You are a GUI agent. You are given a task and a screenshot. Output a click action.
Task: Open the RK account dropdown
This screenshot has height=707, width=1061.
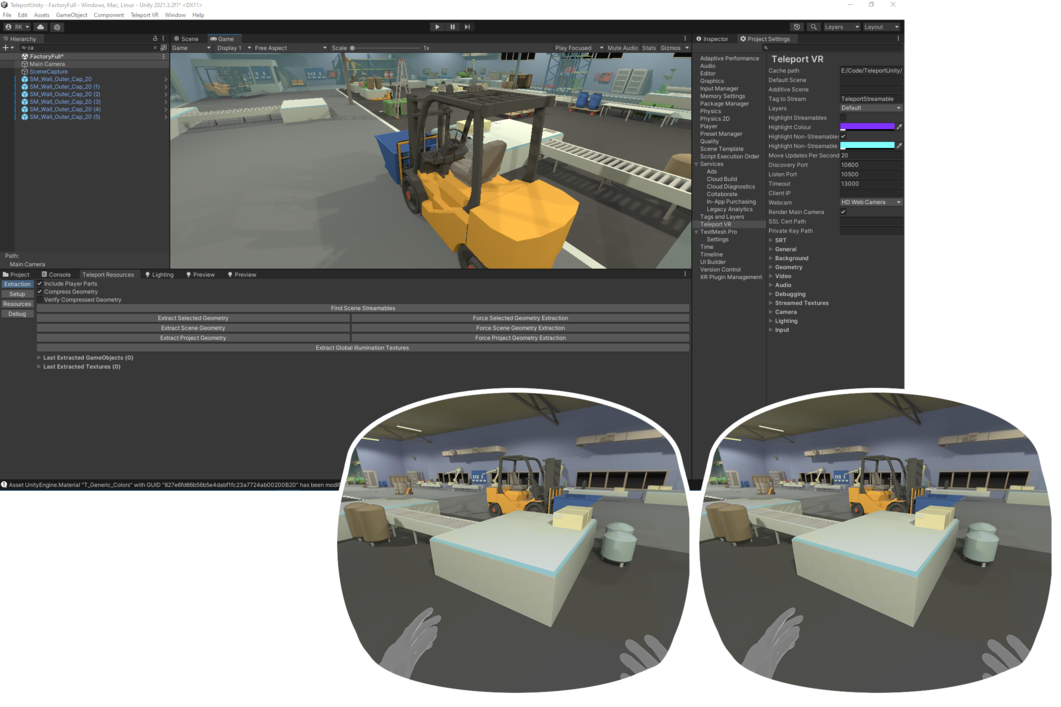click(18, 27)
